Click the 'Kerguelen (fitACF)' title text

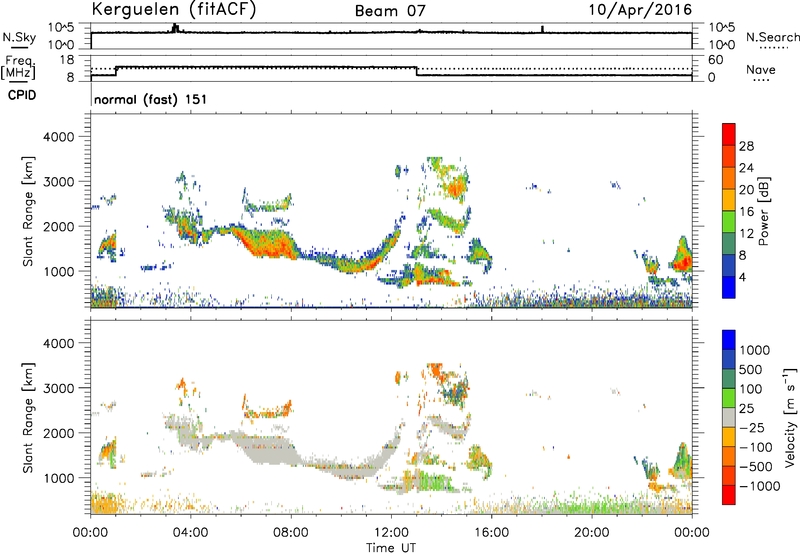coord(174,10)
